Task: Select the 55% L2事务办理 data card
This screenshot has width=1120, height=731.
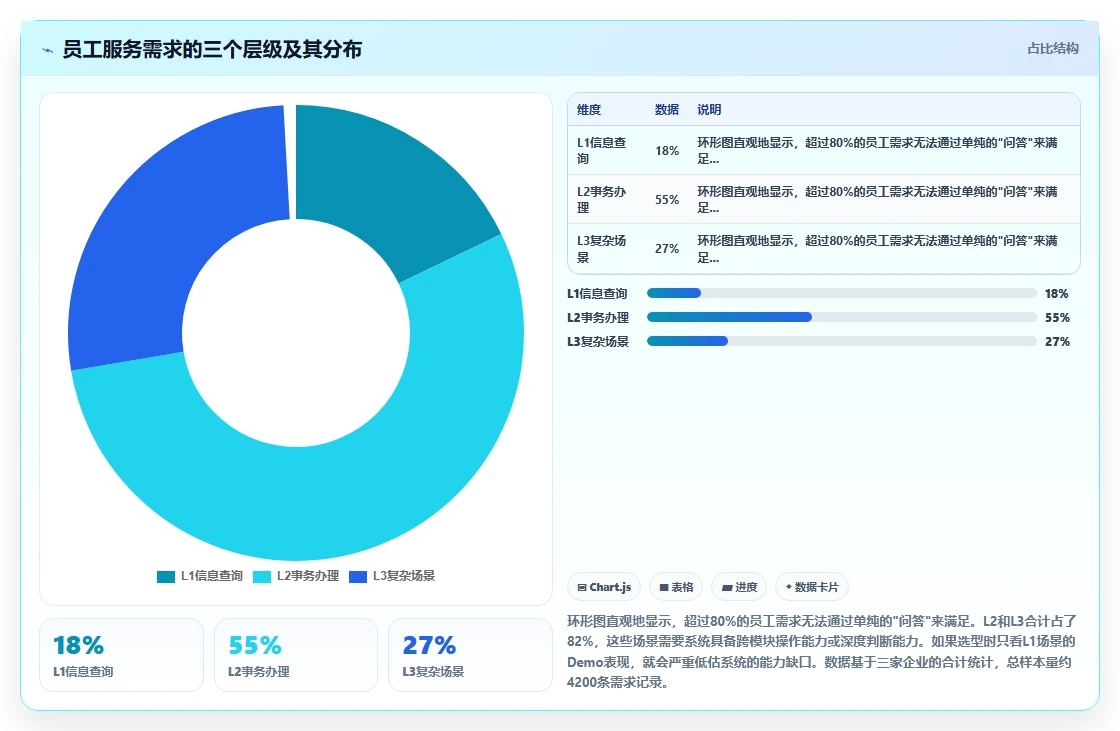Action: click(296, 655)
